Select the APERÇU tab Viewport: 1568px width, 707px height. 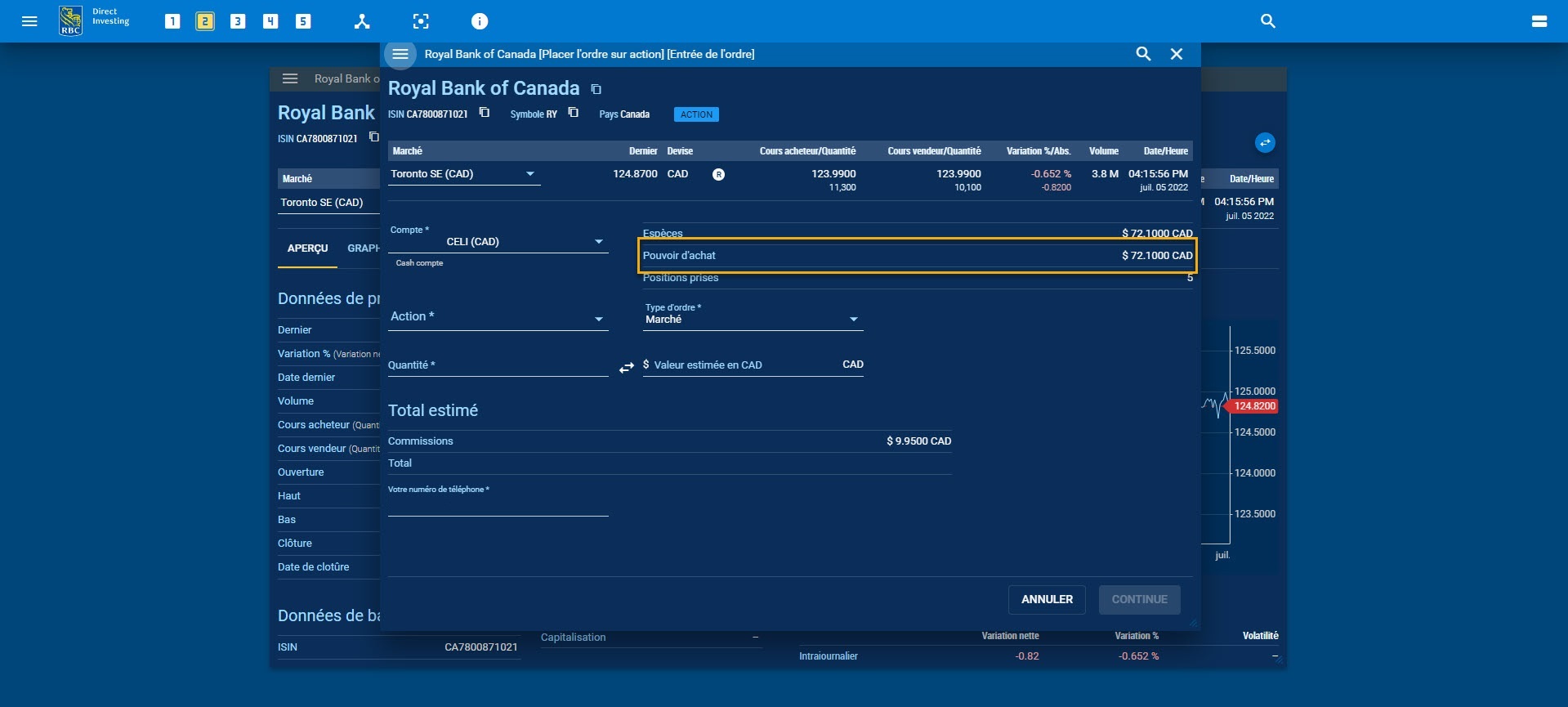[x=307, y=248]
